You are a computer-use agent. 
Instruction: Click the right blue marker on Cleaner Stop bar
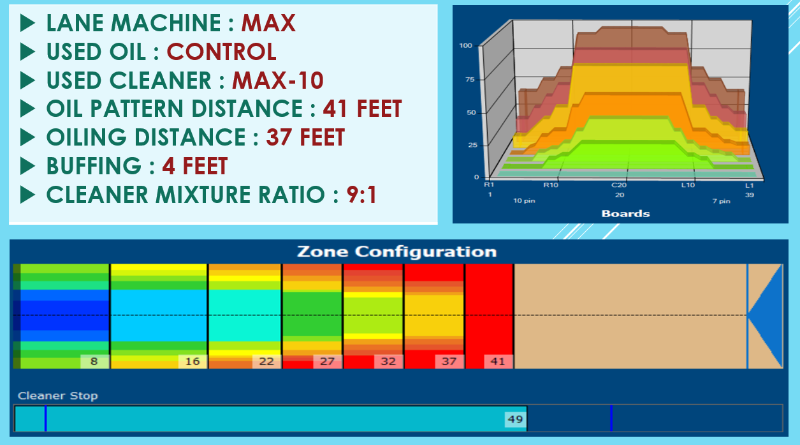point(611,418)
